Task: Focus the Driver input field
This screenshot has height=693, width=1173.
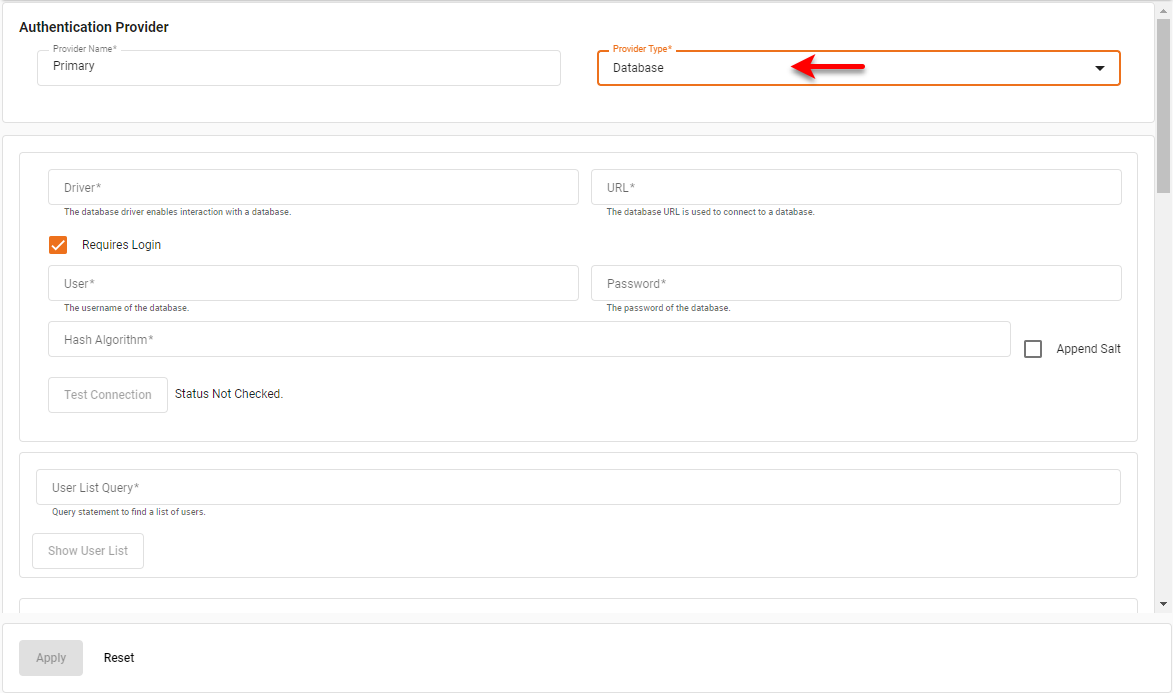Action: (x=313, y=187)
